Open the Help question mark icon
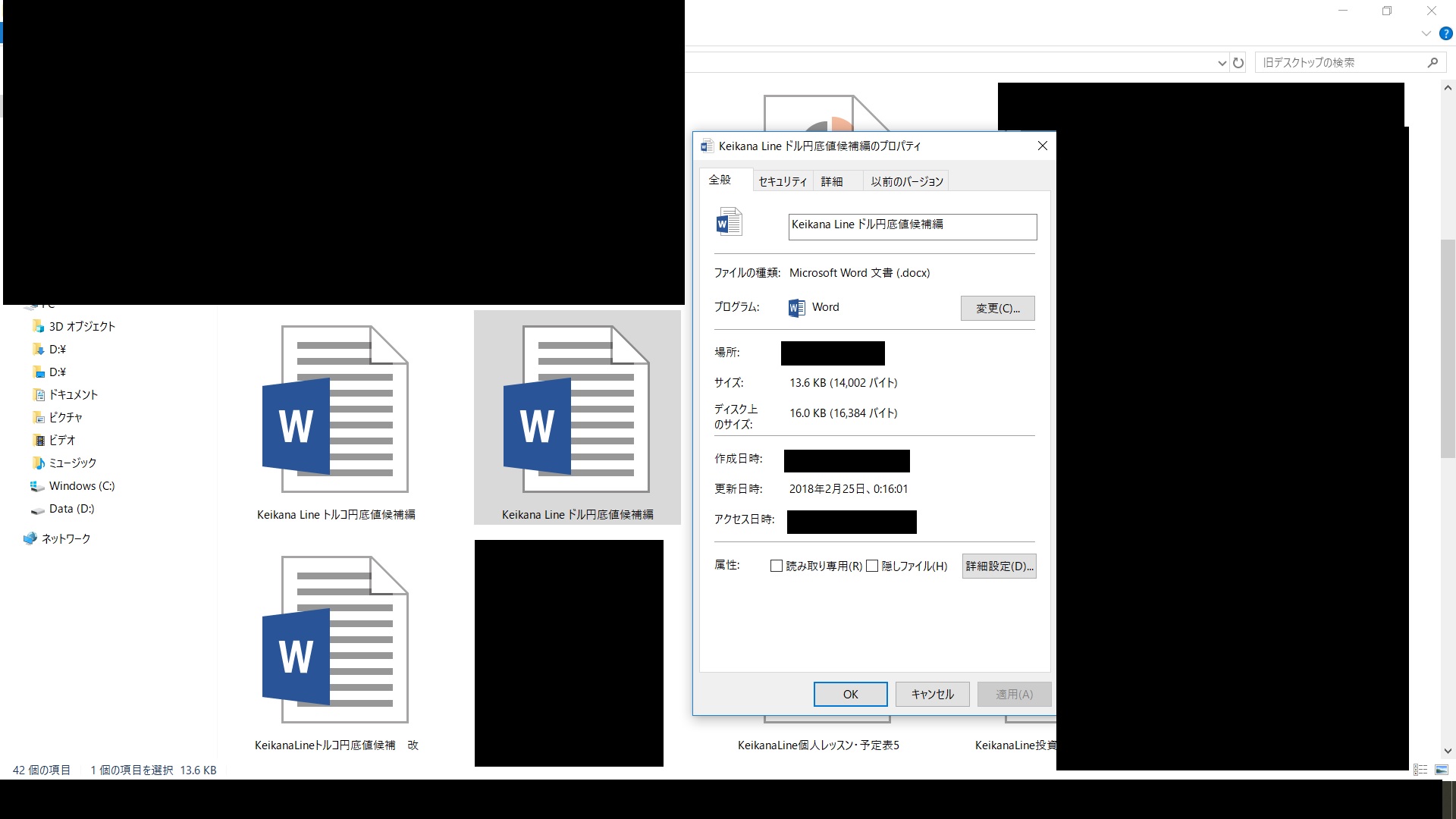The width and height of the screenshot is (1456, 819). click(x=1445, y=34)
